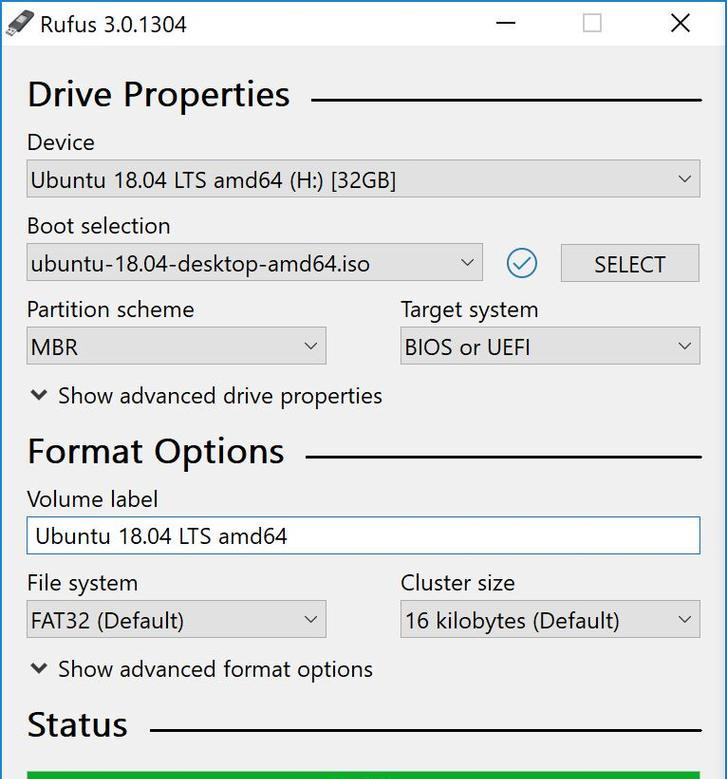Viewport: 727px width, 779px height.
Task: Open the Boot selection dropdown
Action: pyautogui.click(x=254, y=262)
